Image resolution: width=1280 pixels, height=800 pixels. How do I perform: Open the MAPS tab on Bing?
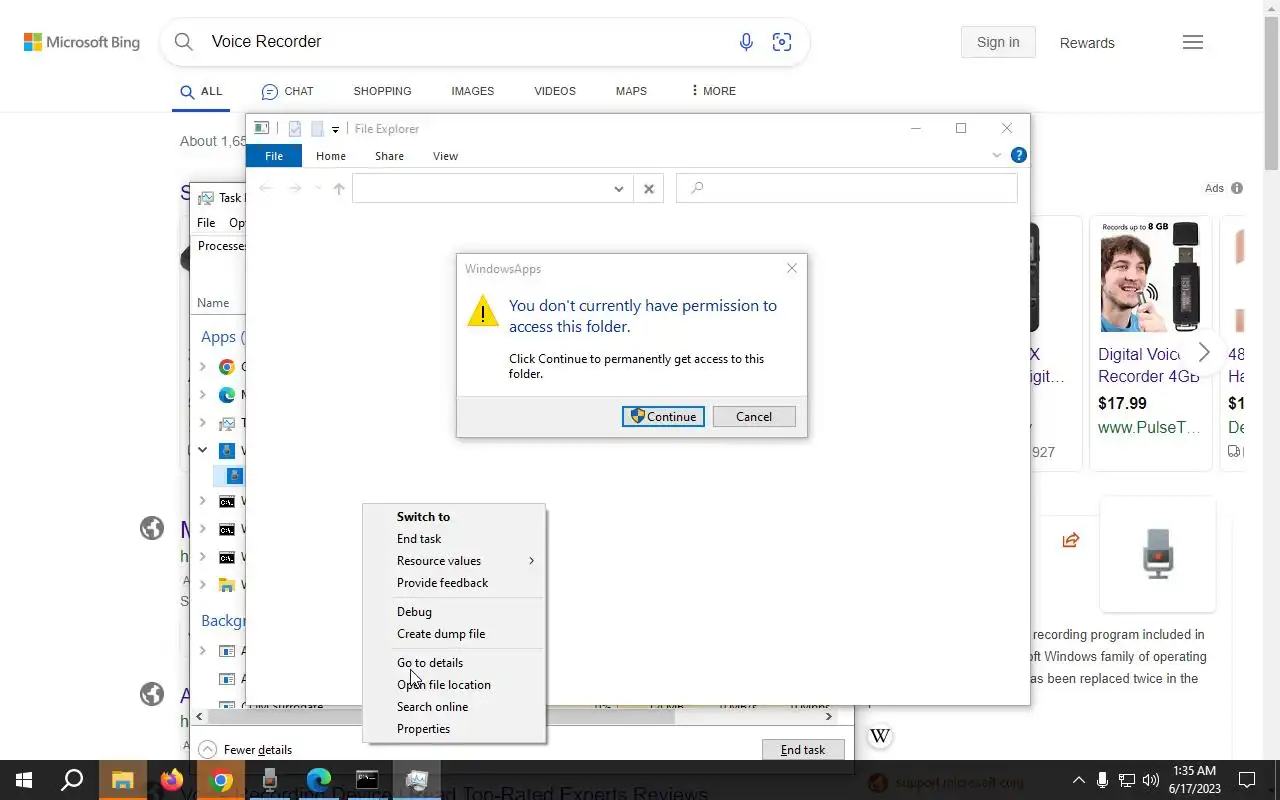(631, 91)
